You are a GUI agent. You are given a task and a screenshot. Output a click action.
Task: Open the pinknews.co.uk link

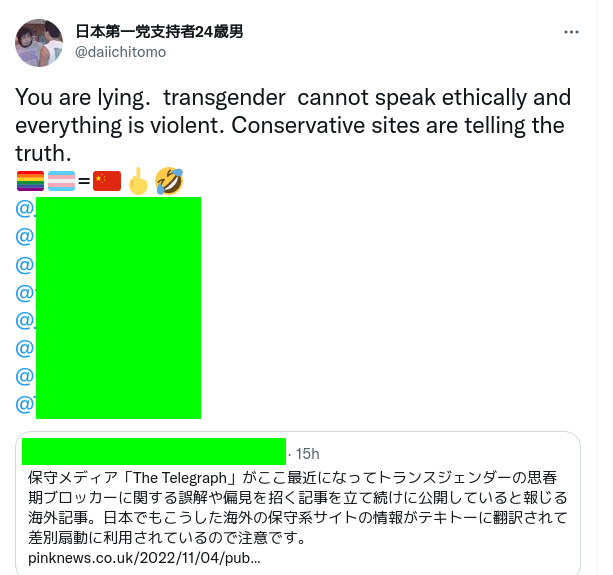pyautogui.click(x=144, y=558)
